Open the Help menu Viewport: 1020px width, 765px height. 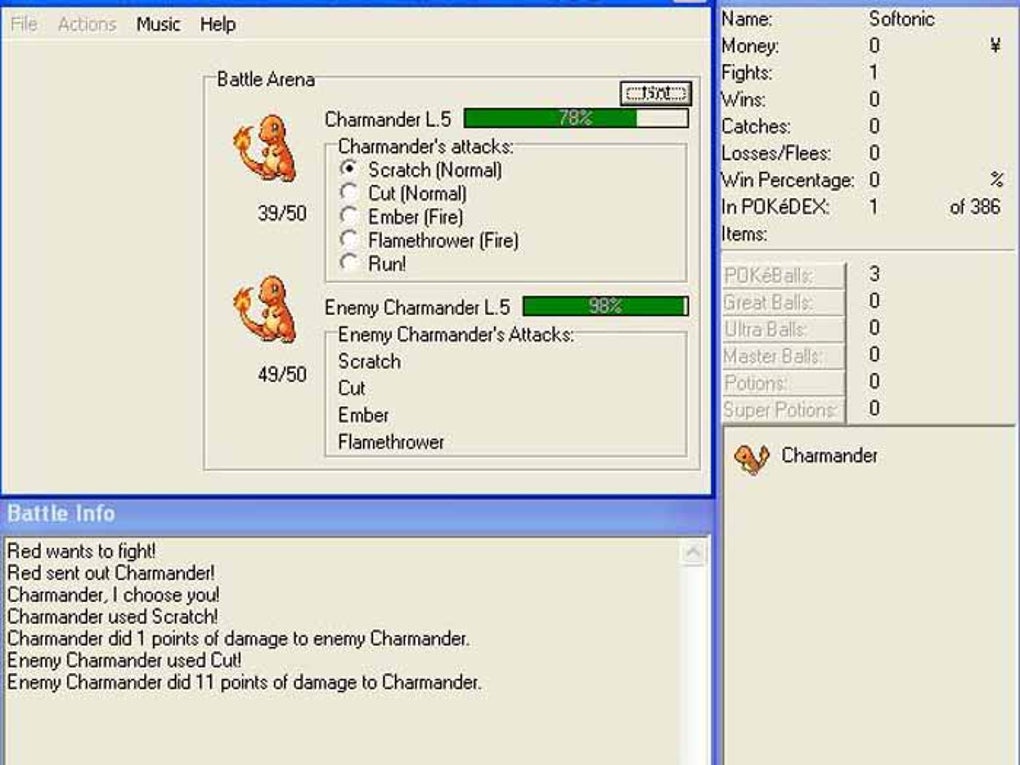click(x=218, y=24)
